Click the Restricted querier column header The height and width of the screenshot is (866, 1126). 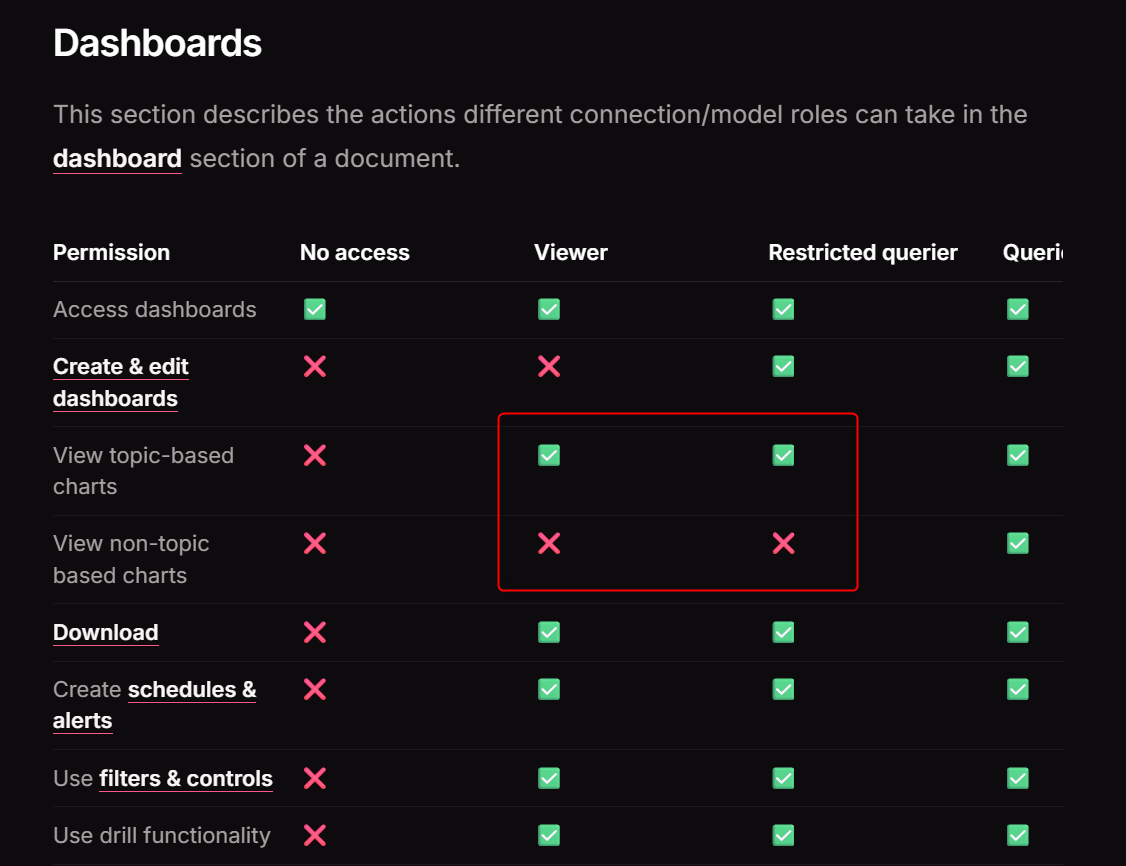pos(862,252)
